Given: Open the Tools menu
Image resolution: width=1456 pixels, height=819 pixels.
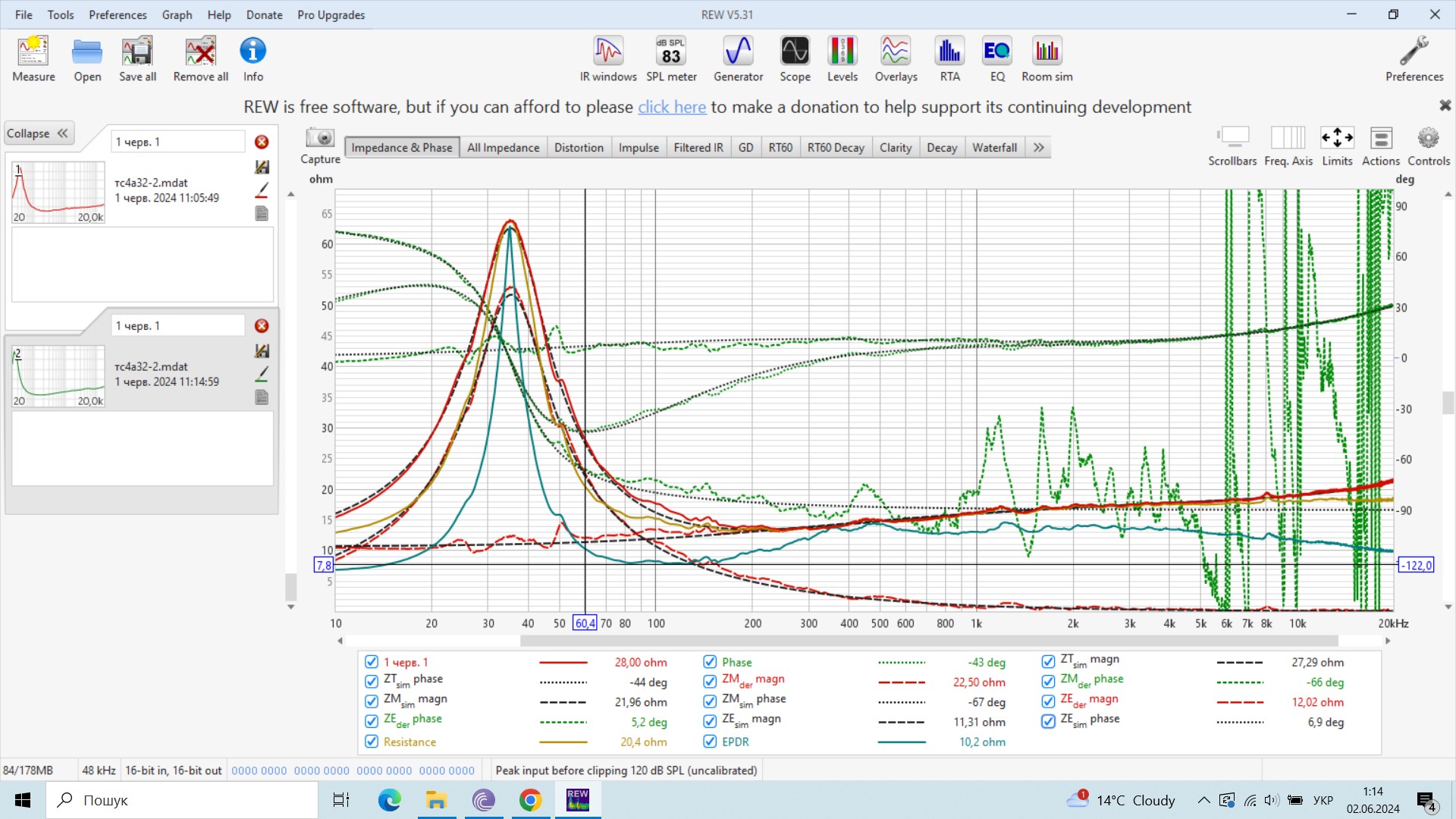Looking at the screenshot, I should tap(61, 14).
